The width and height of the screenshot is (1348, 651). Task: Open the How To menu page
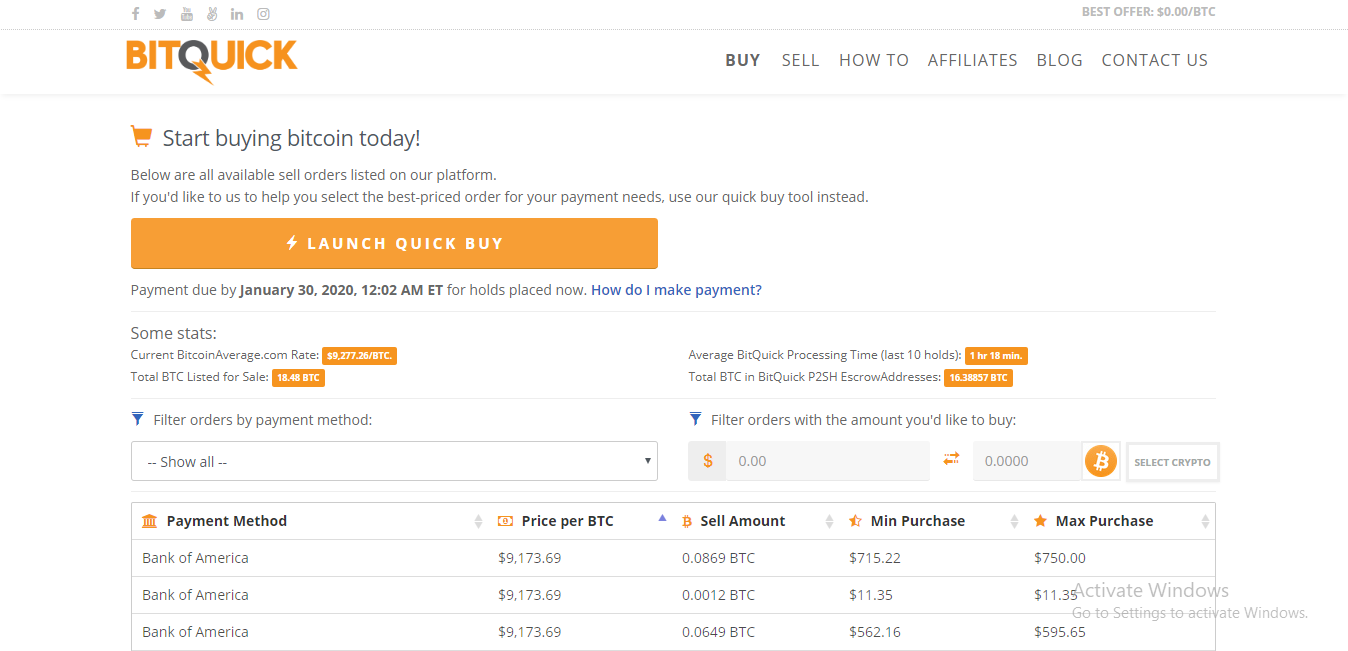pyautogui.click(x=873, y=60)
